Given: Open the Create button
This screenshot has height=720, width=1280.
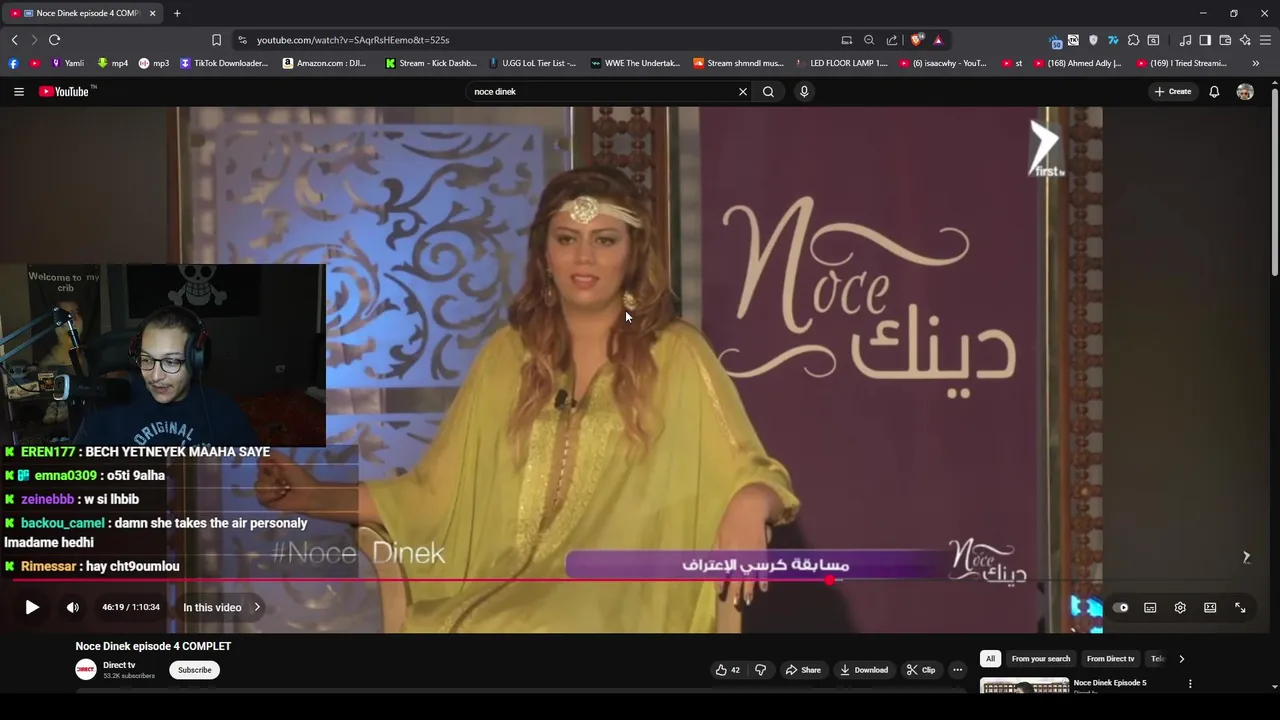Looking at the screenshot, I should [x=1173, y=91].
